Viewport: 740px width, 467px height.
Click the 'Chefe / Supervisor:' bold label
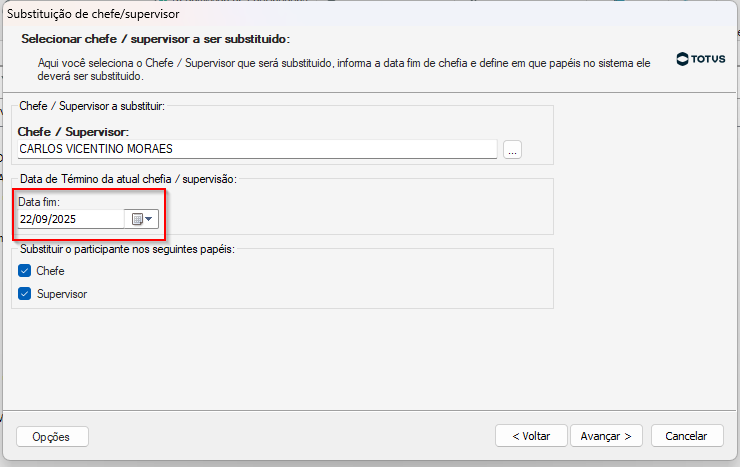[x=73, y=132]
